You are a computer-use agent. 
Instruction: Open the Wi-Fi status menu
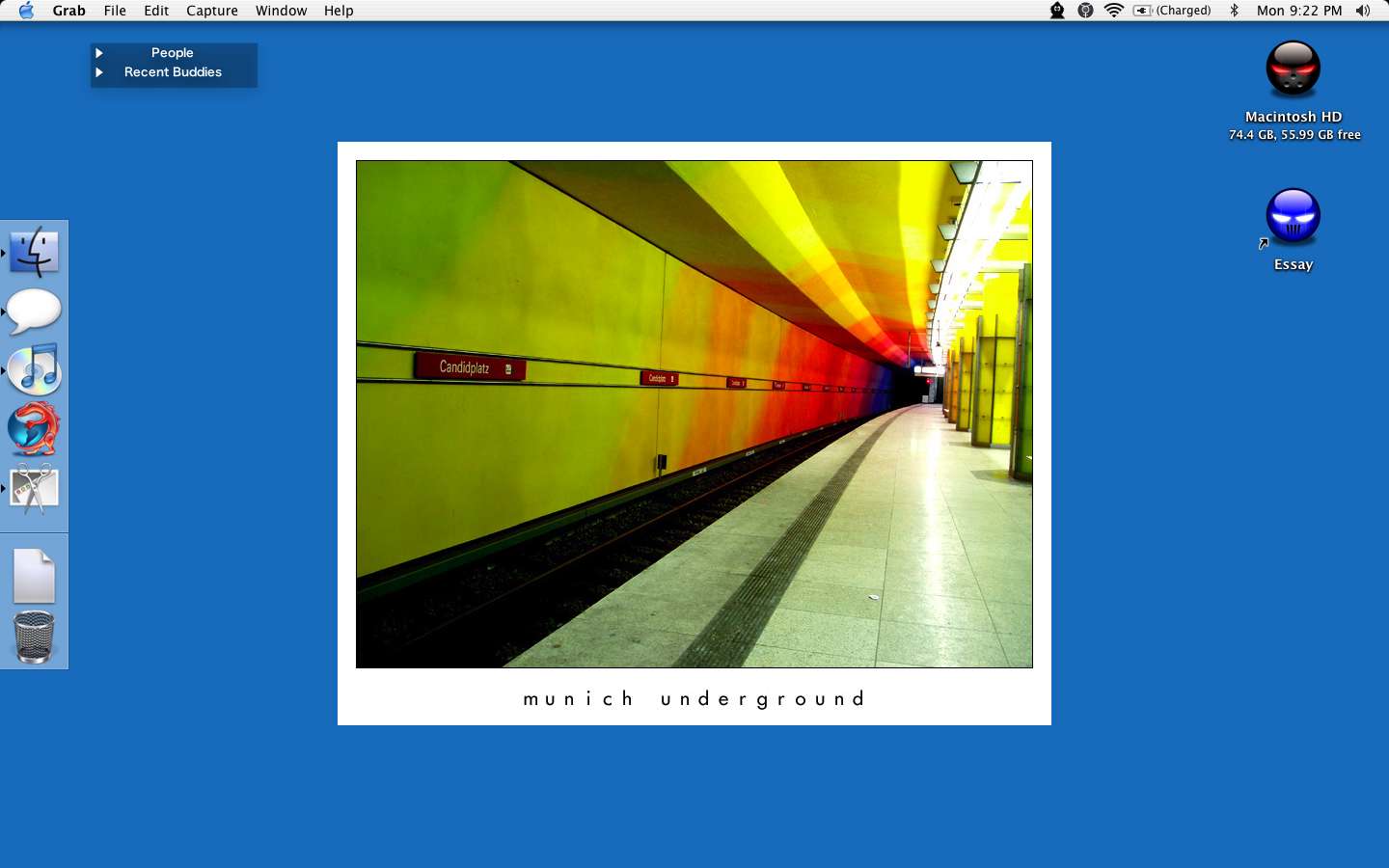1114,11
